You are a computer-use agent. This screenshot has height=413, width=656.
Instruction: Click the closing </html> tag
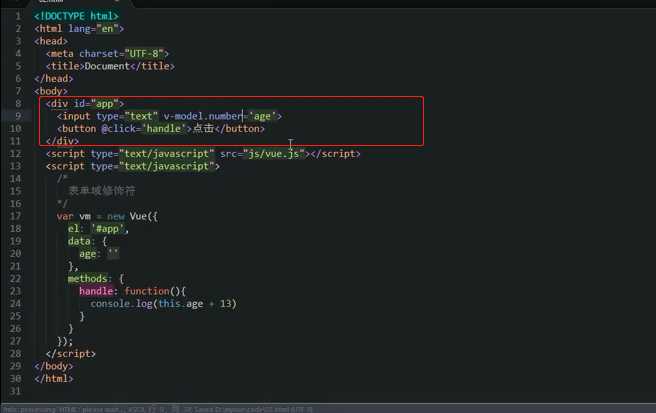54,379
